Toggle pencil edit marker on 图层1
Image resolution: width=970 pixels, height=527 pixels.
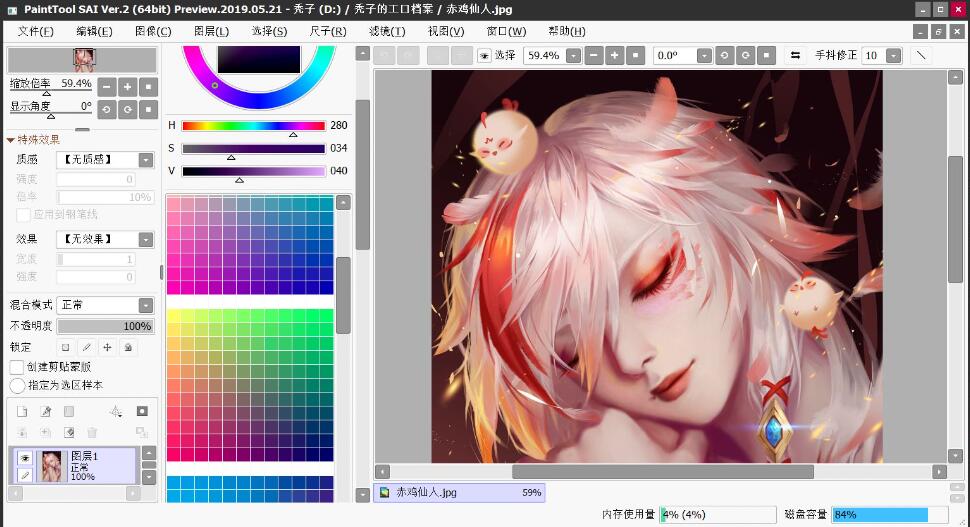point(25,475)
